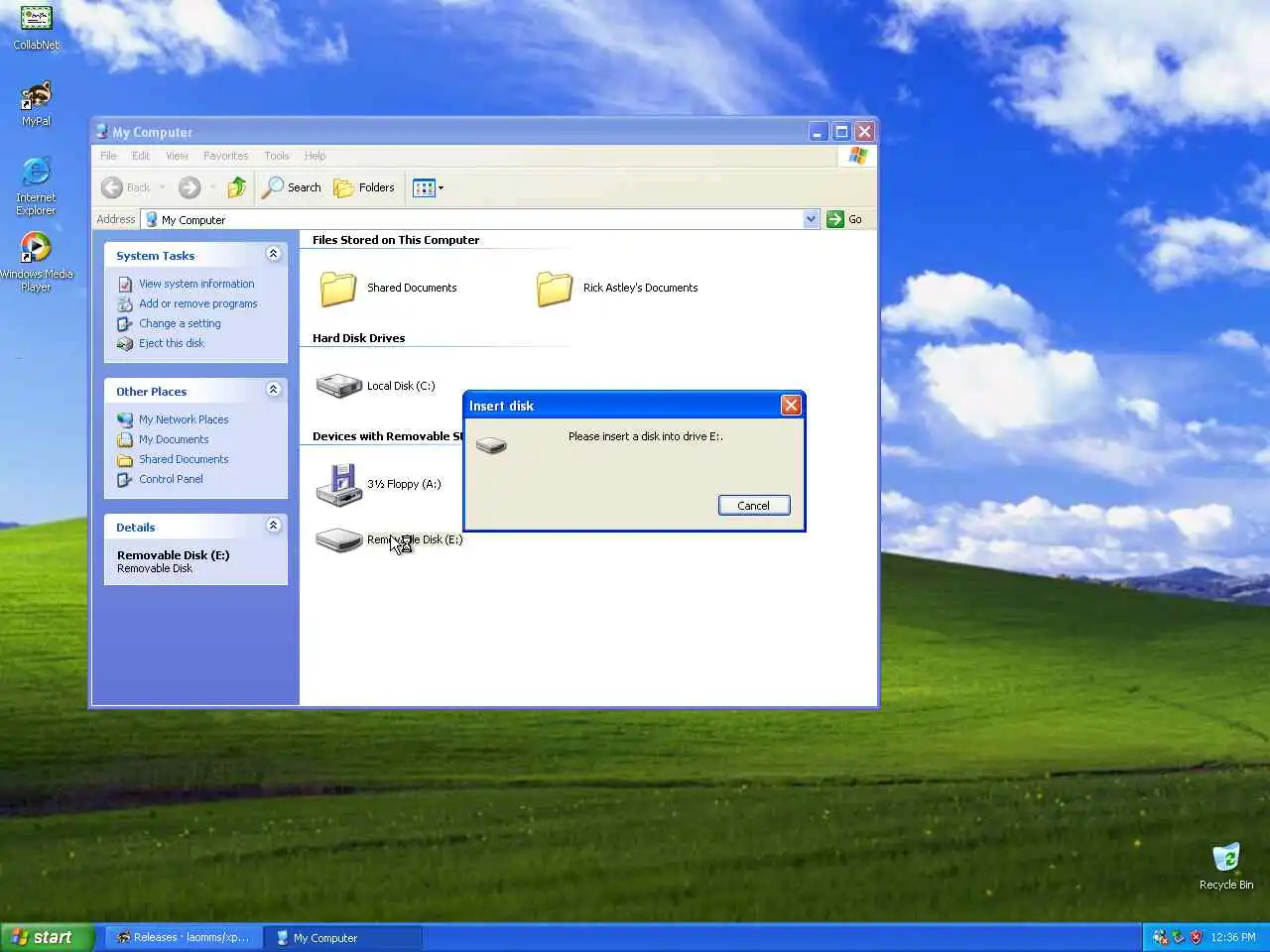Expand the address bar dropdown arrow
This screenshot has width=1270, height=952.
811,219
